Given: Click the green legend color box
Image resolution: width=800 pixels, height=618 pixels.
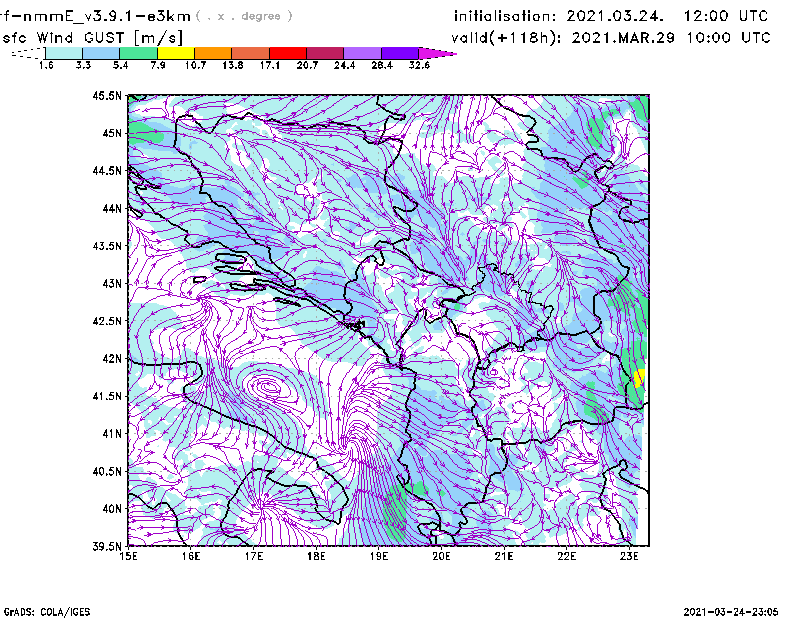Looking at the screenshot, I should (138, 53).
